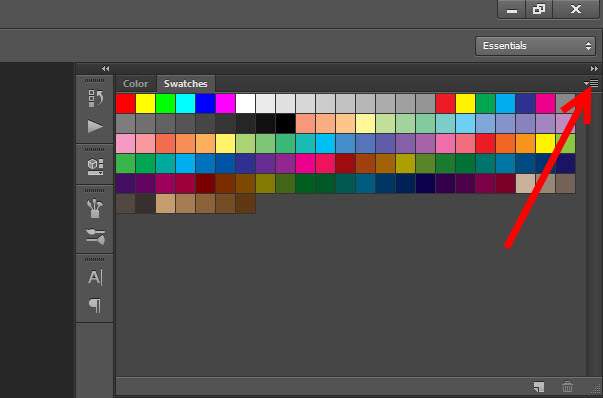Screen dimensions: 603x398
Task: Collapse the panel dock with right double arrows
Action: coord(594,68)
